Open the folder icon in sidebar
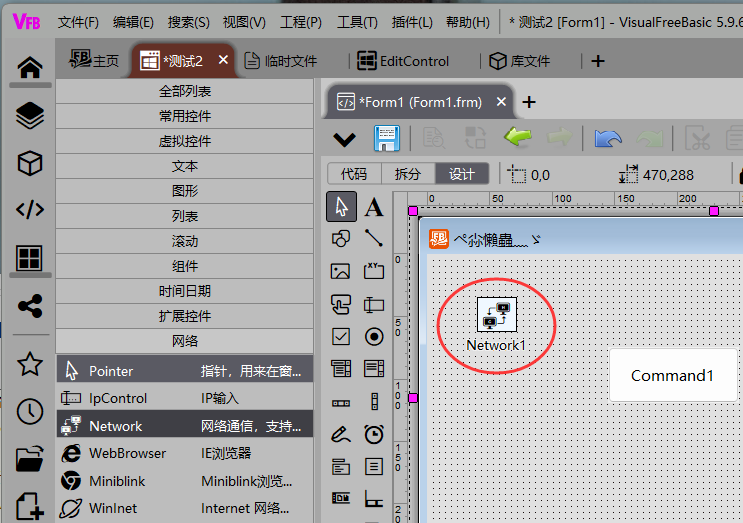Image resolution: width=743 pixels, height=523 pixels. [x=30, y=459]
